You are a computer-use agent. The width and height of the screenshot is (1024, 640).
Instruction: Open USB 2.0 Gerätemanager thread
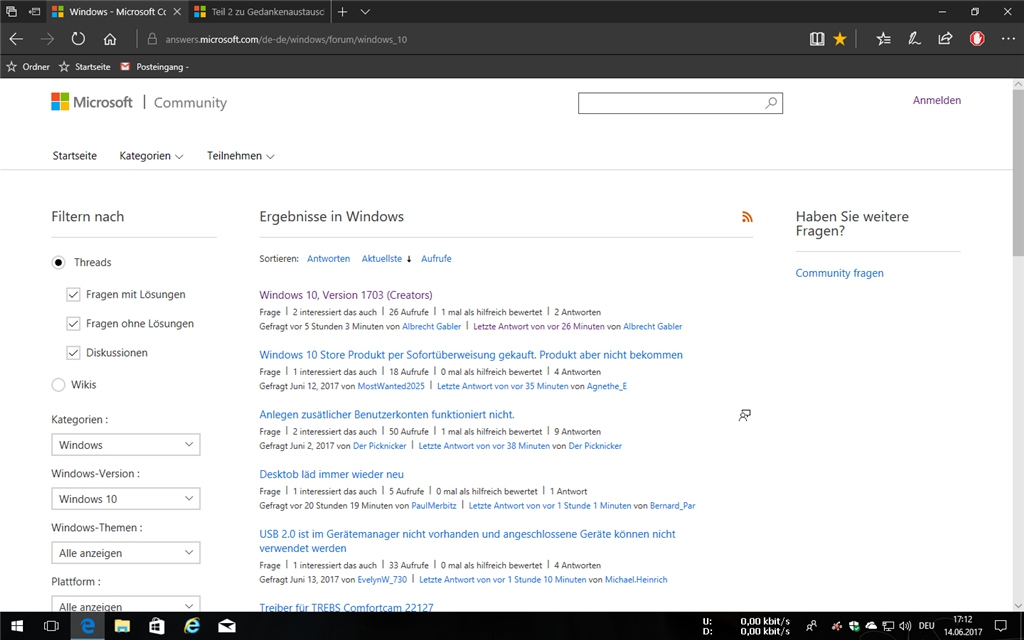coord(467,541)
